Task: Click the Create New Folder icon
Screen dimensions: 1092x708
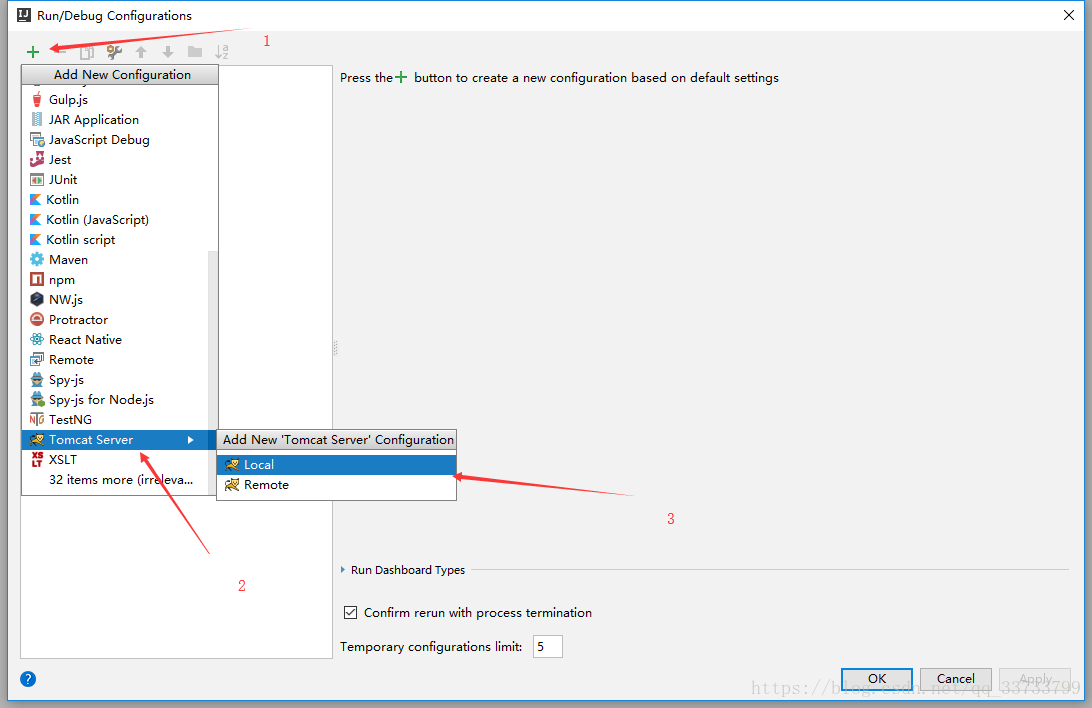Action: (x=195, y=52)
